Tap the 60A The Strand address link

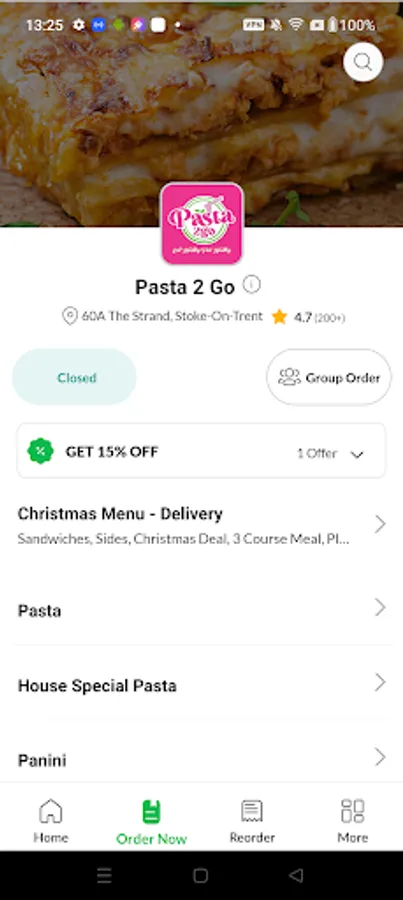point(172,316)
